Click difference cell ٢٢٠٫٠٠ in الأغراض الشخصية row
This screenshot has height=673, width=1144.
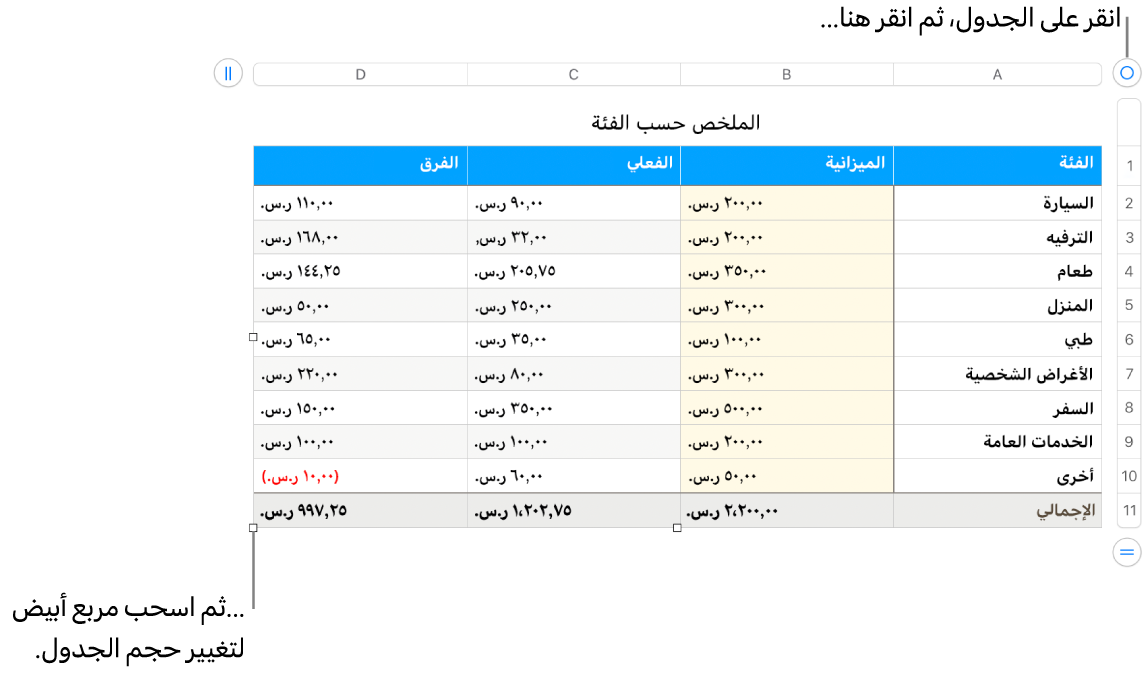click(x=360, y=374)
